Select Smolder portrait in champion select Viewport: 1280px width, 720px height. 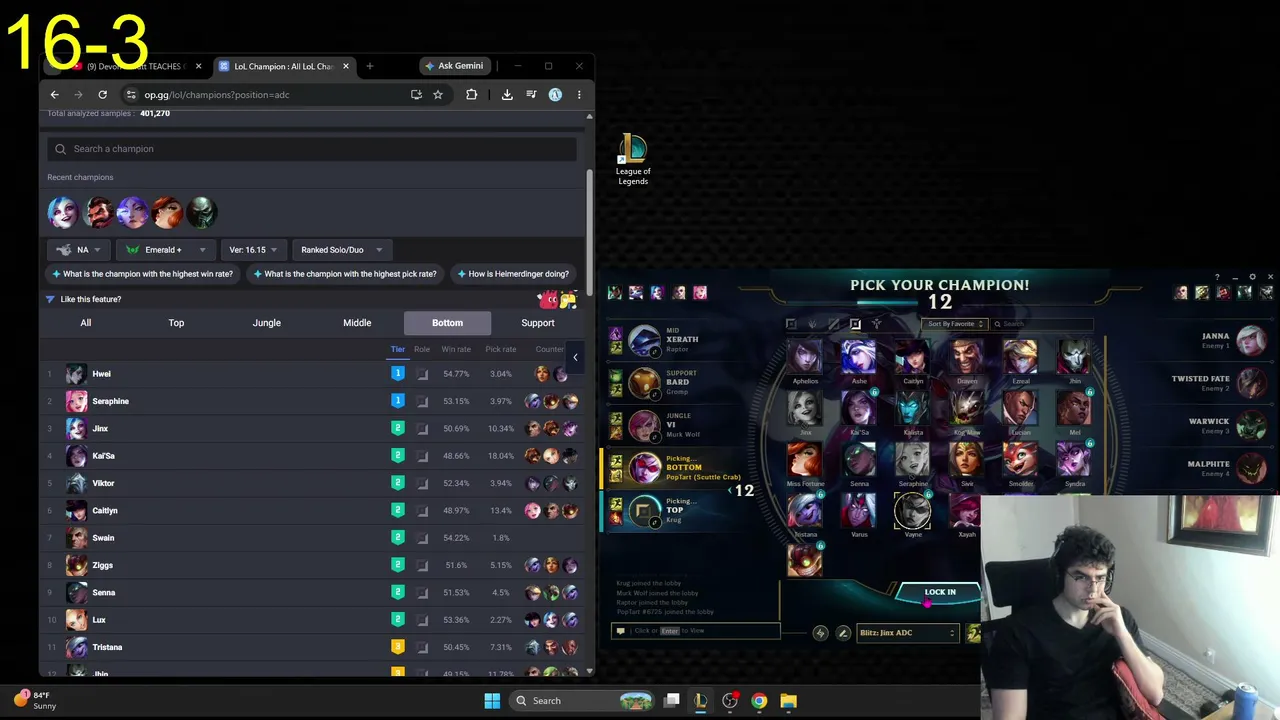click(x=1020, y=460)
